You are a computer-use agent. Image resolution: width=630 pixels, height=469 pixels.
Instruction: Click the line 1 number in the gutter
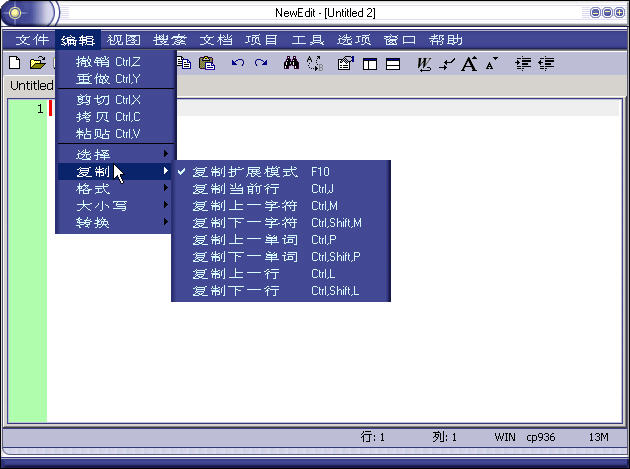pos(40,109)
